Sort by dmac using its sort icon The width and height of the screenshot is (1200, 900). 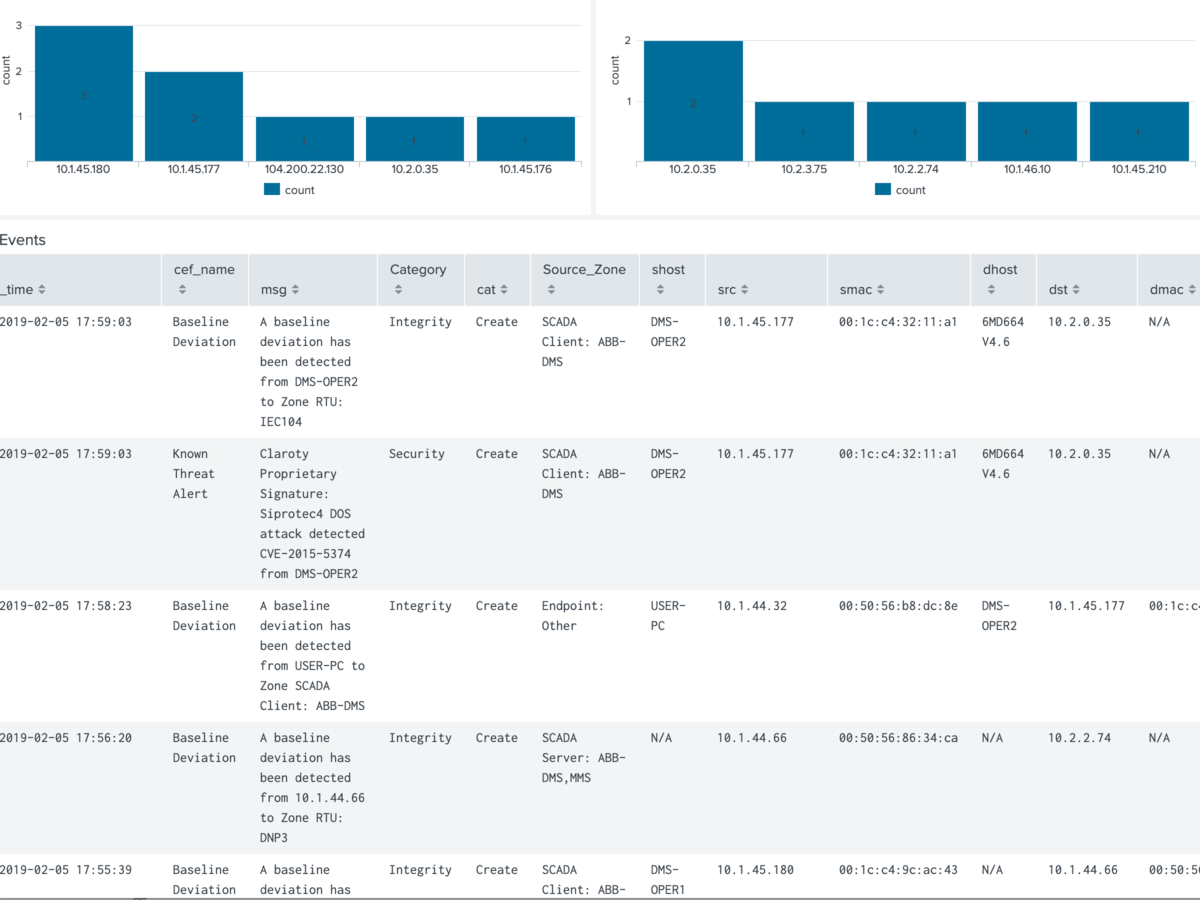click(1191, 290)
